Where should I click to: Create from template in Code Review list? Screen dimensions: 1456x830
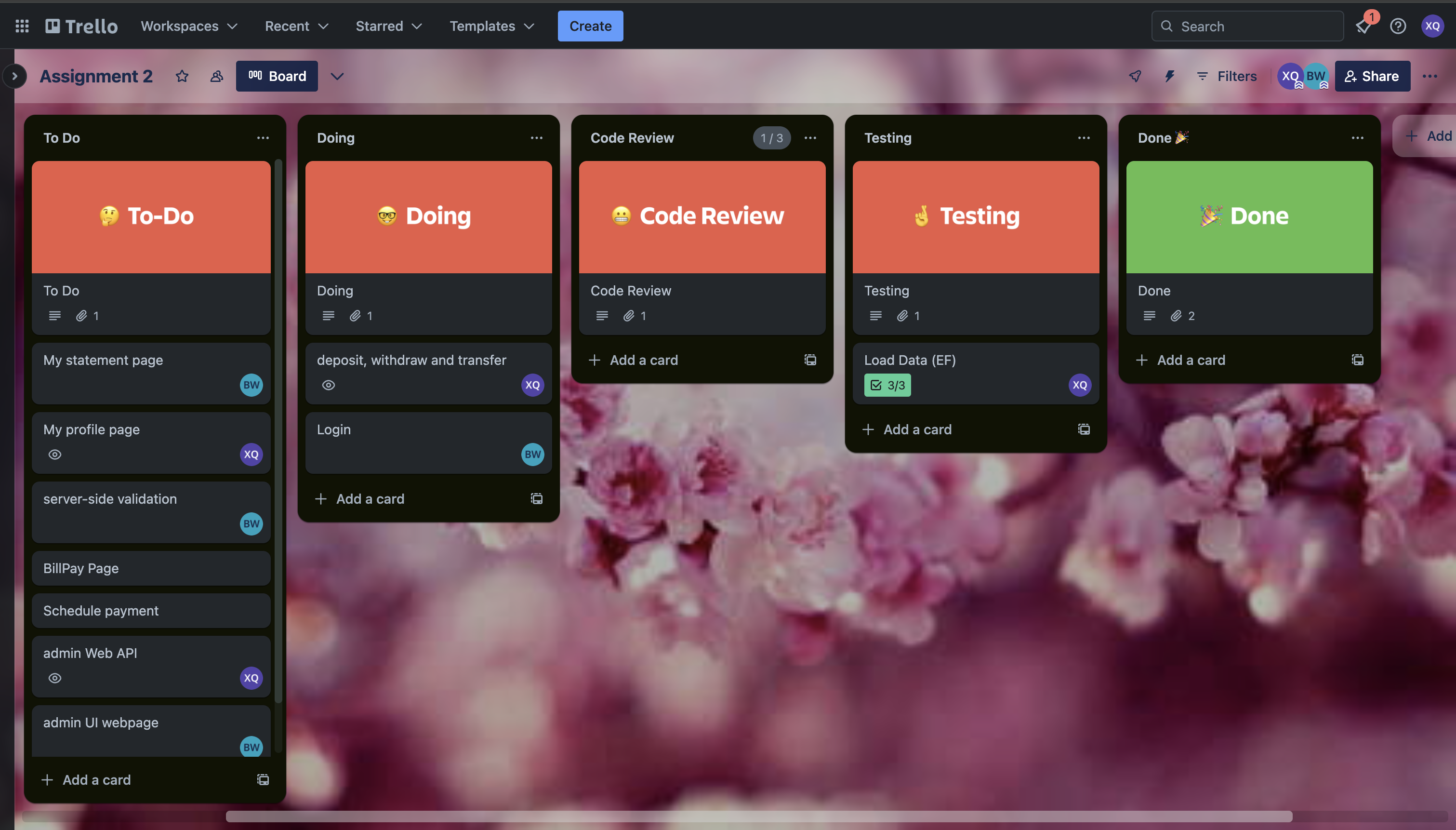tap(810, 360)
